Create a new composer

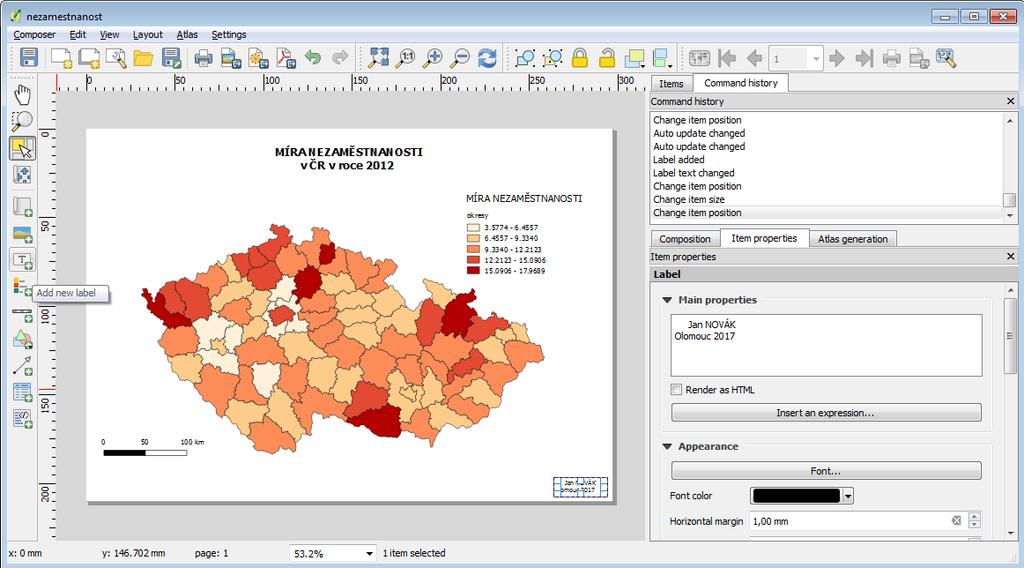(x=61, y=58)
